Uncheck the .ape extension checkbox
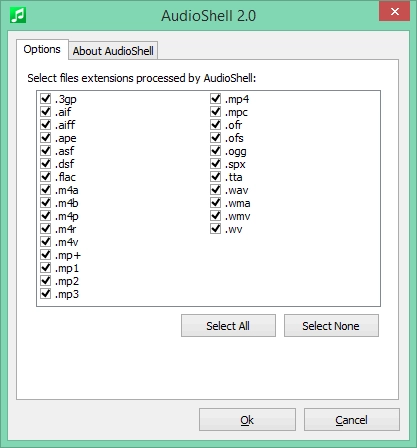The image size is (417, 448). pos(46,138)
